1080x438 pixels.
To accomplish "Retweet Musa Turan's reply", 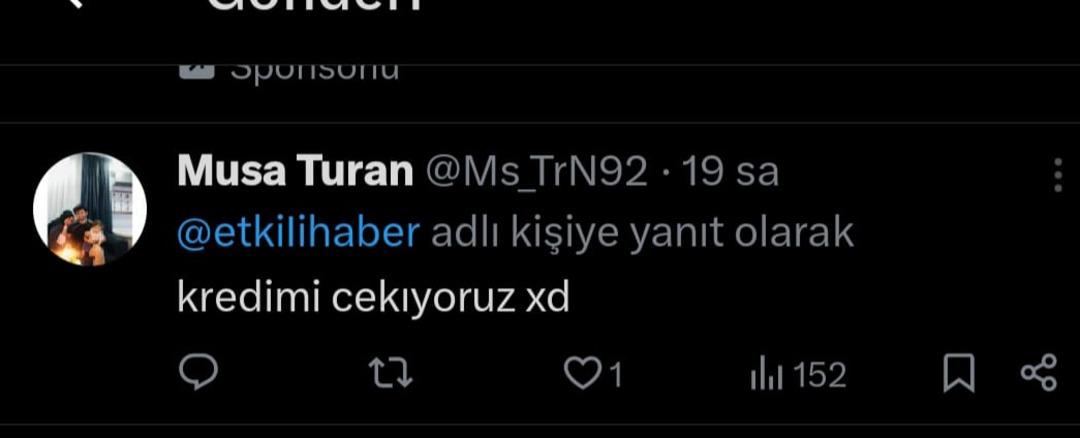I will pyautogui.click(x=391, y=374).
